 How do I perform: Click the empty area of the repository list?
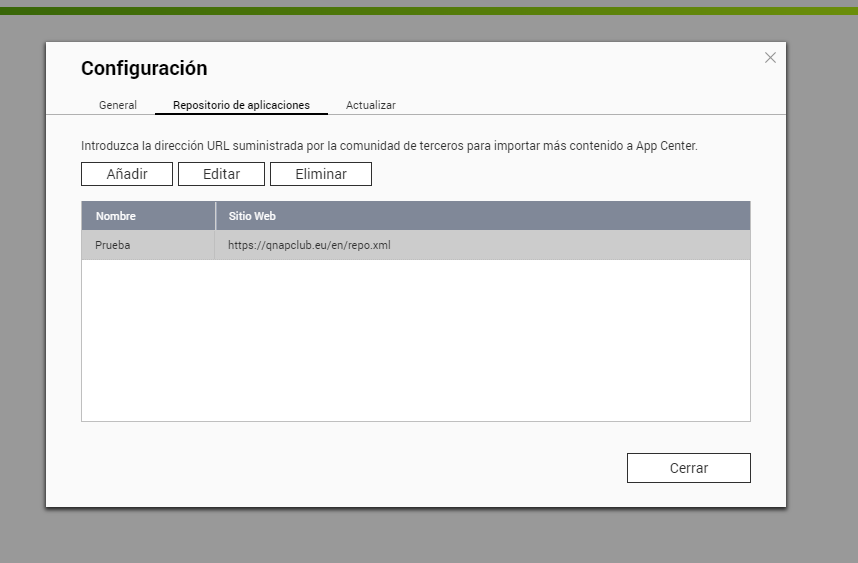click(x=415, y=340)
